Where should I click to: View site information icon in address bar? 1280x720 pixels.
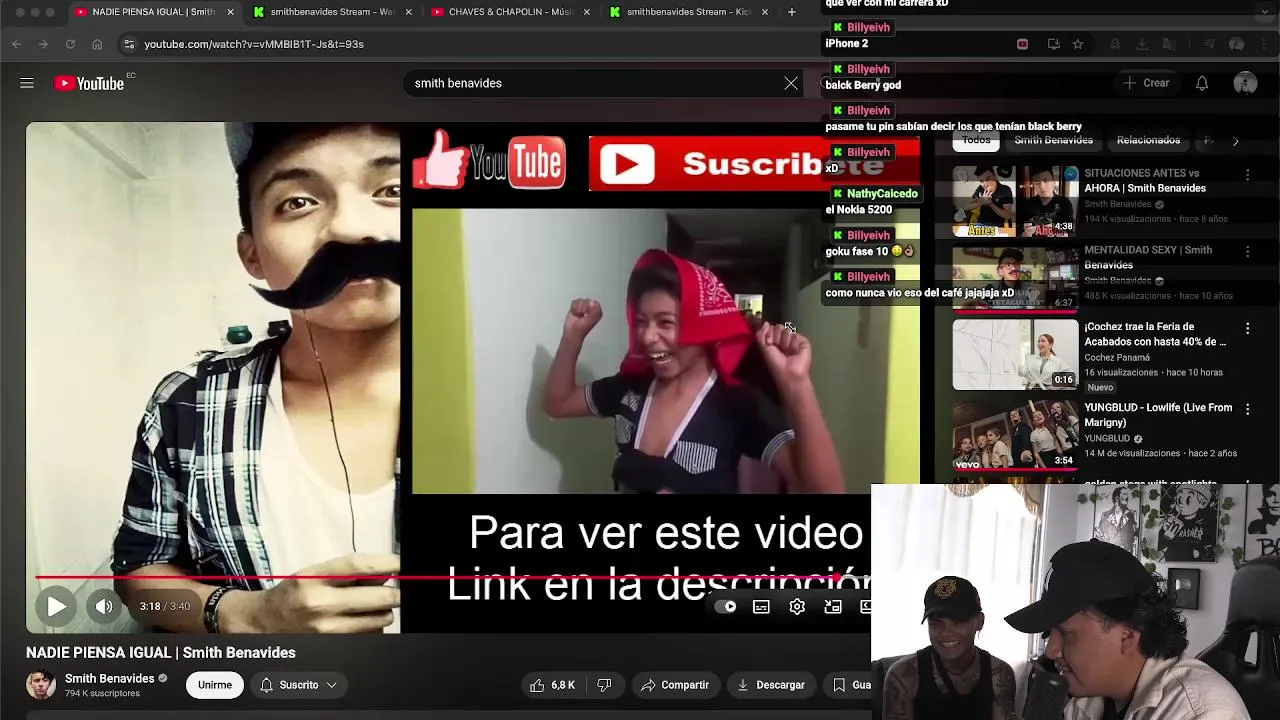point(128,44)
